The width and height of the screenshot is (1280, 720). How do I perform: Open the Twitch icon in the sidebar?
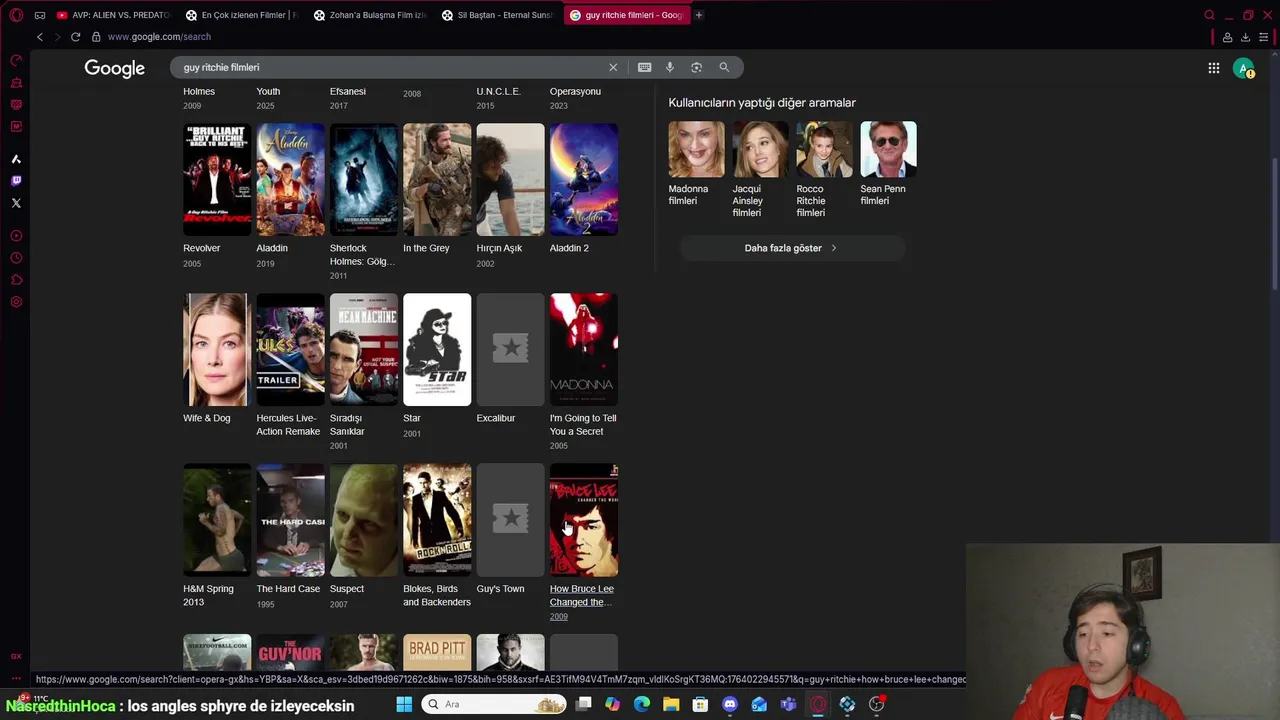pos(16,181)
